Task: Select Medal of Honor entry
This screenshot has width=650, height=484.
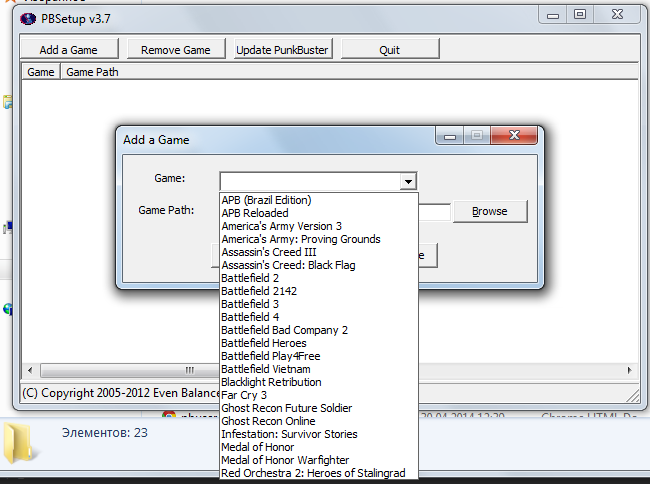Action: pyautogui.click(x=319, y=447)
